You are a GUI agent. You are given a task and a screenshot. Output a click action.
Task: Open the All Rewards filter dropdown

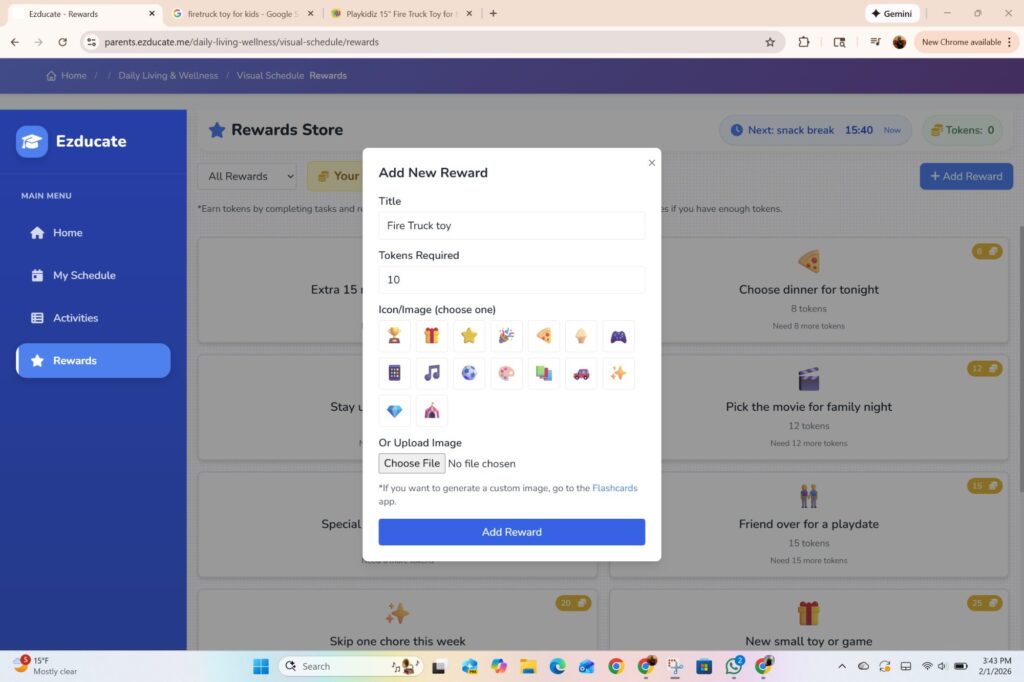point(246,176)
